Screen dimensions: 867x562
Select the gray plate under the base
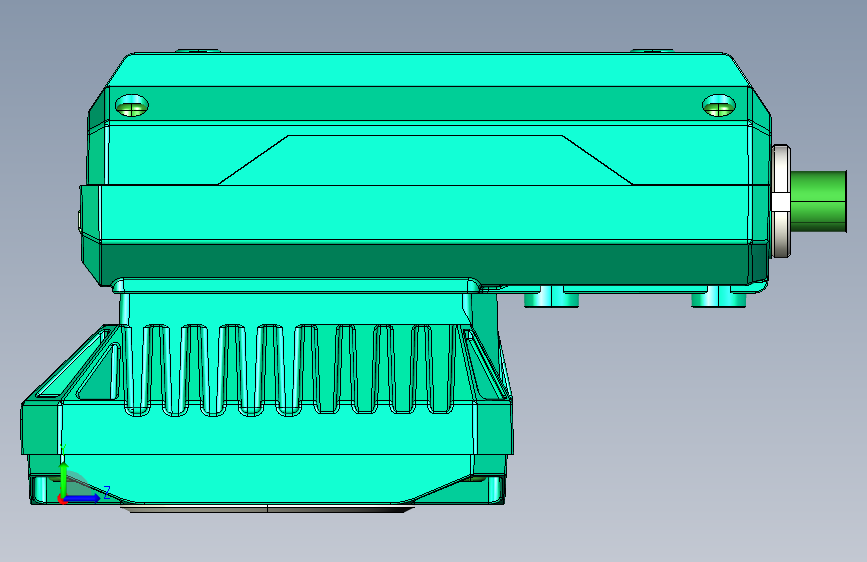[268, 509]
